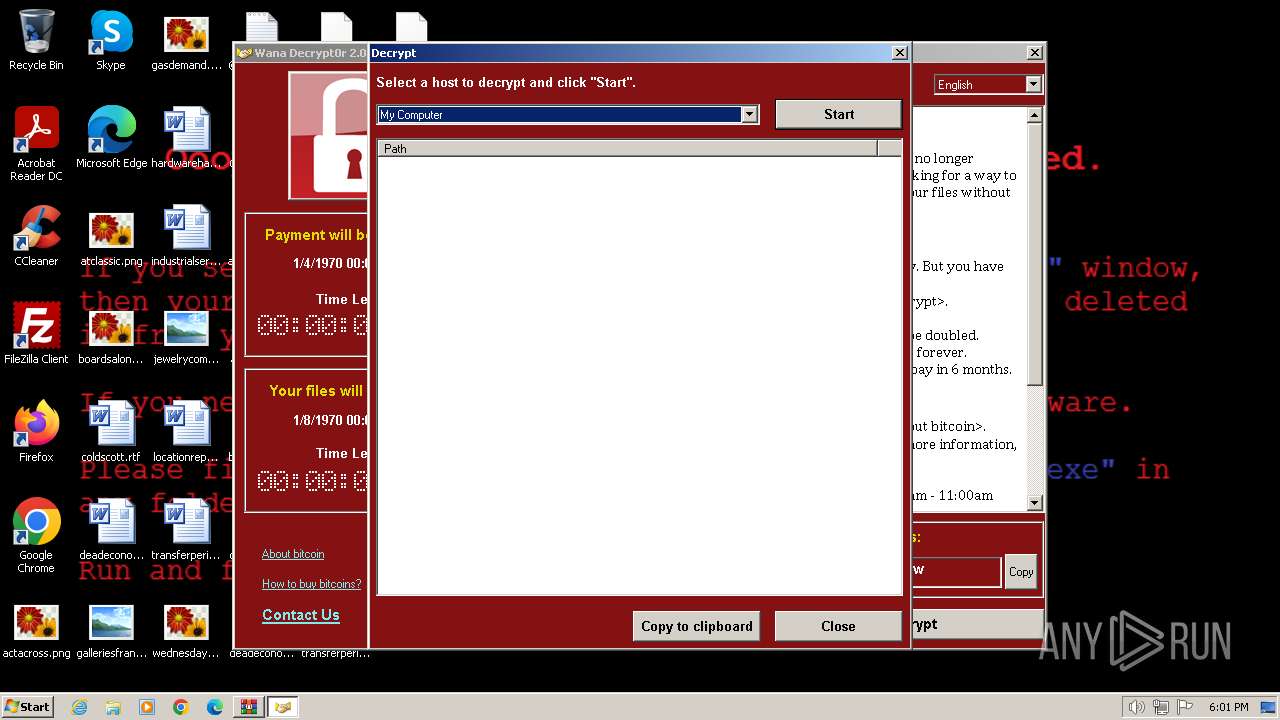Viewport: 1280px width, 720px height.
Task: Click the Copy to clipboard button
Action: tap(697, 626)
